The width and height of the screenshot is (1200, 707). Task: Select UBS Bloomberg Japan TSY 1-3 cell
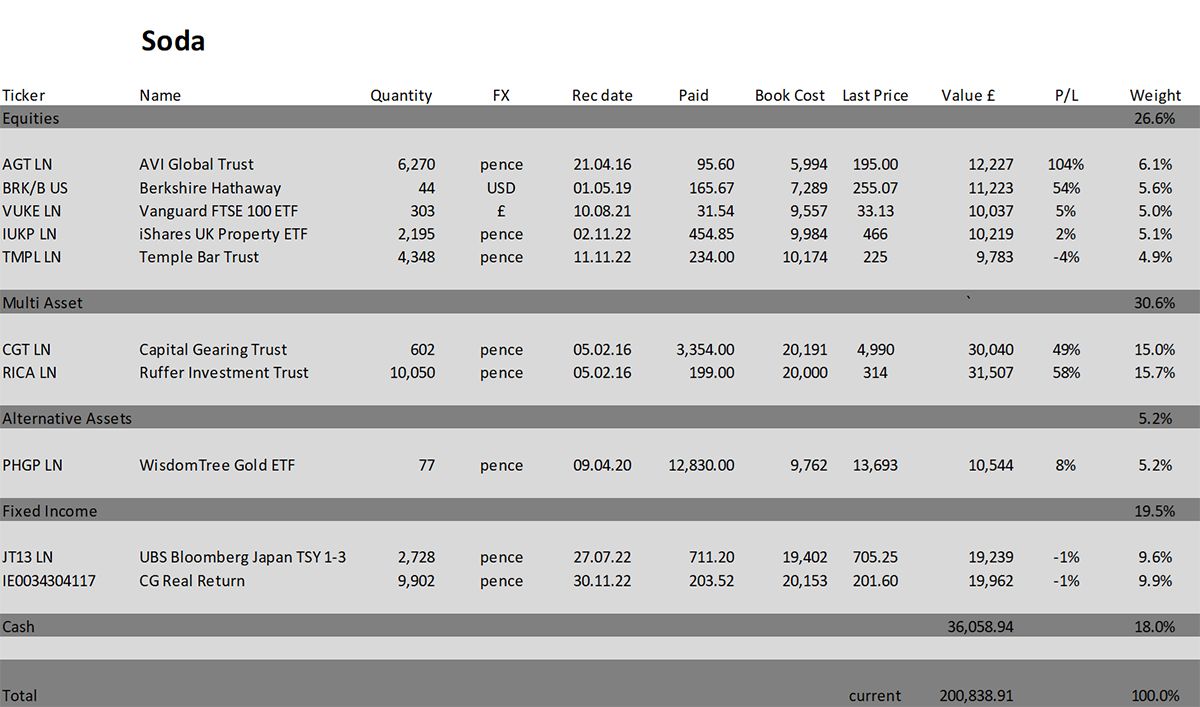[243, 557]
